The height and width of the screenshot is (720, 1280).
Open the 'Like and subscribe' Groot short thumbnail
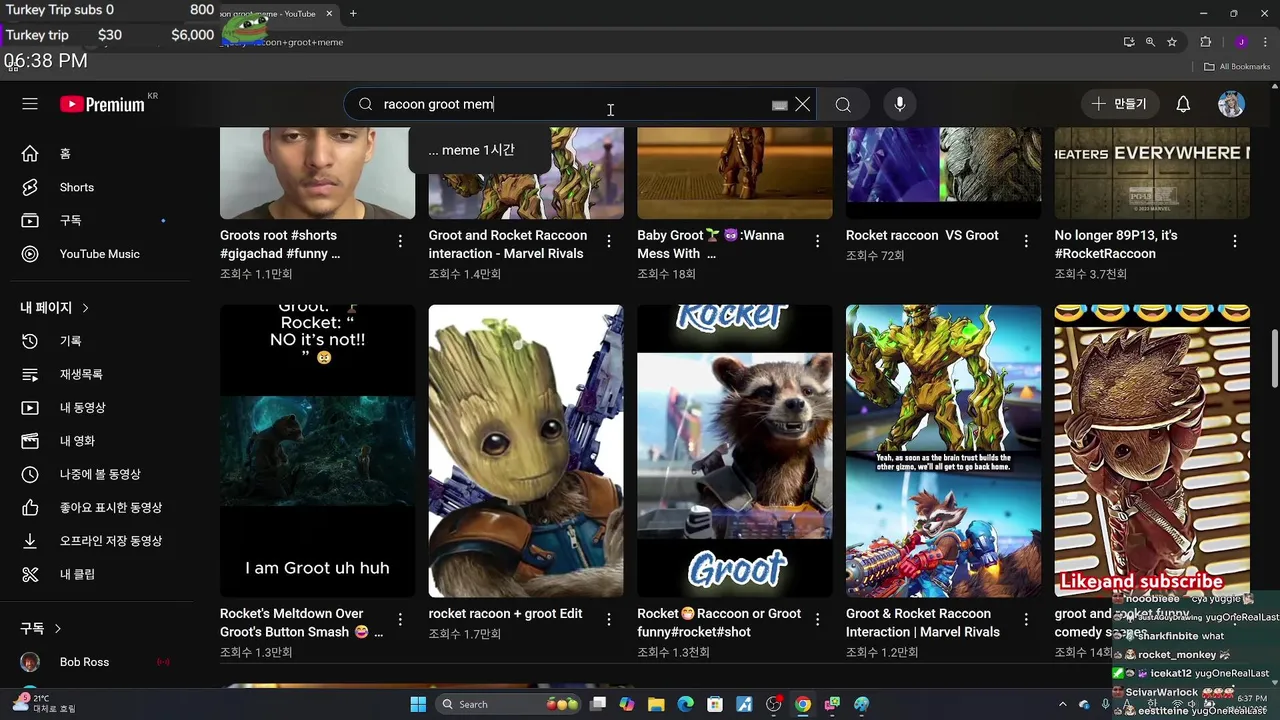tap(1152, 451)
